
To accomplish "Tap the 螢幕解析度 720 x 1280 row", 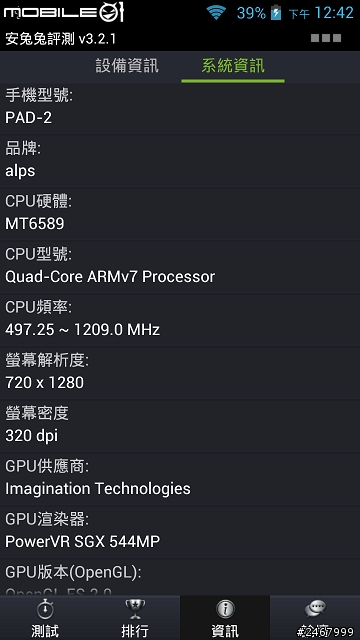I will pos(180,373).
